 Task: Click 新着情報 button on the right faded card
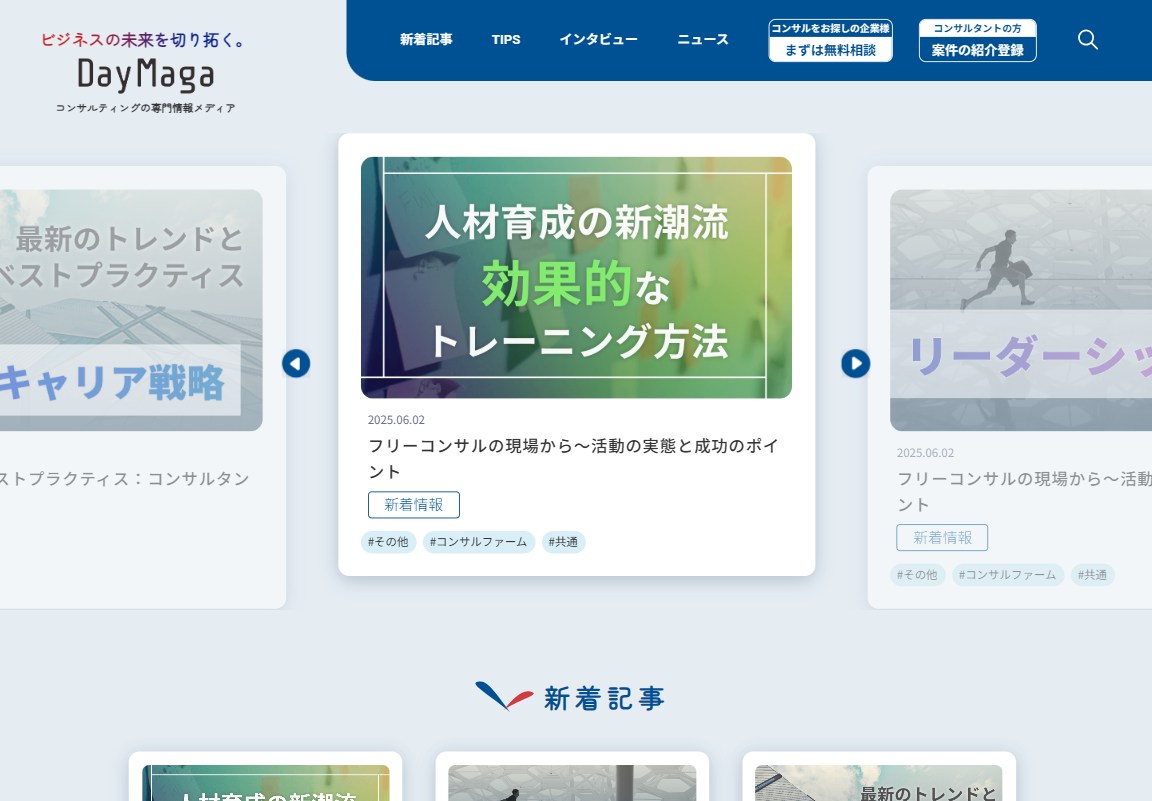942,538
